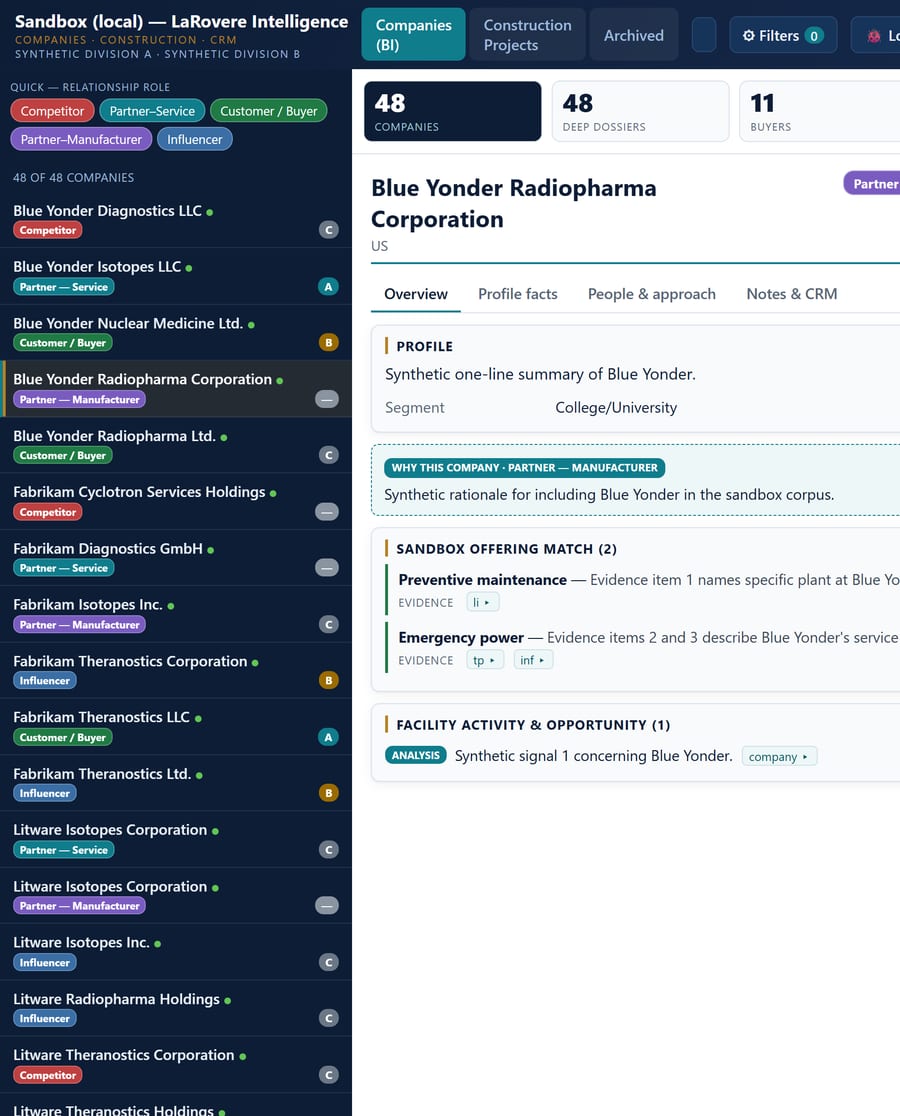Click grade B badge for Fabrikam Theranostics Ltd.
900x1116 pixels.
coord(328,793)
